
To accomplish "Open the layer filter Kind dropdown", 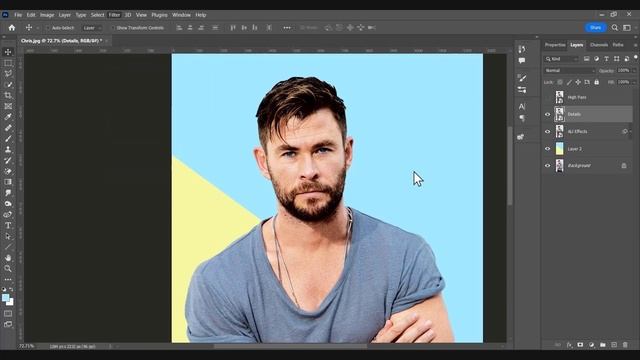I will 562,59.
